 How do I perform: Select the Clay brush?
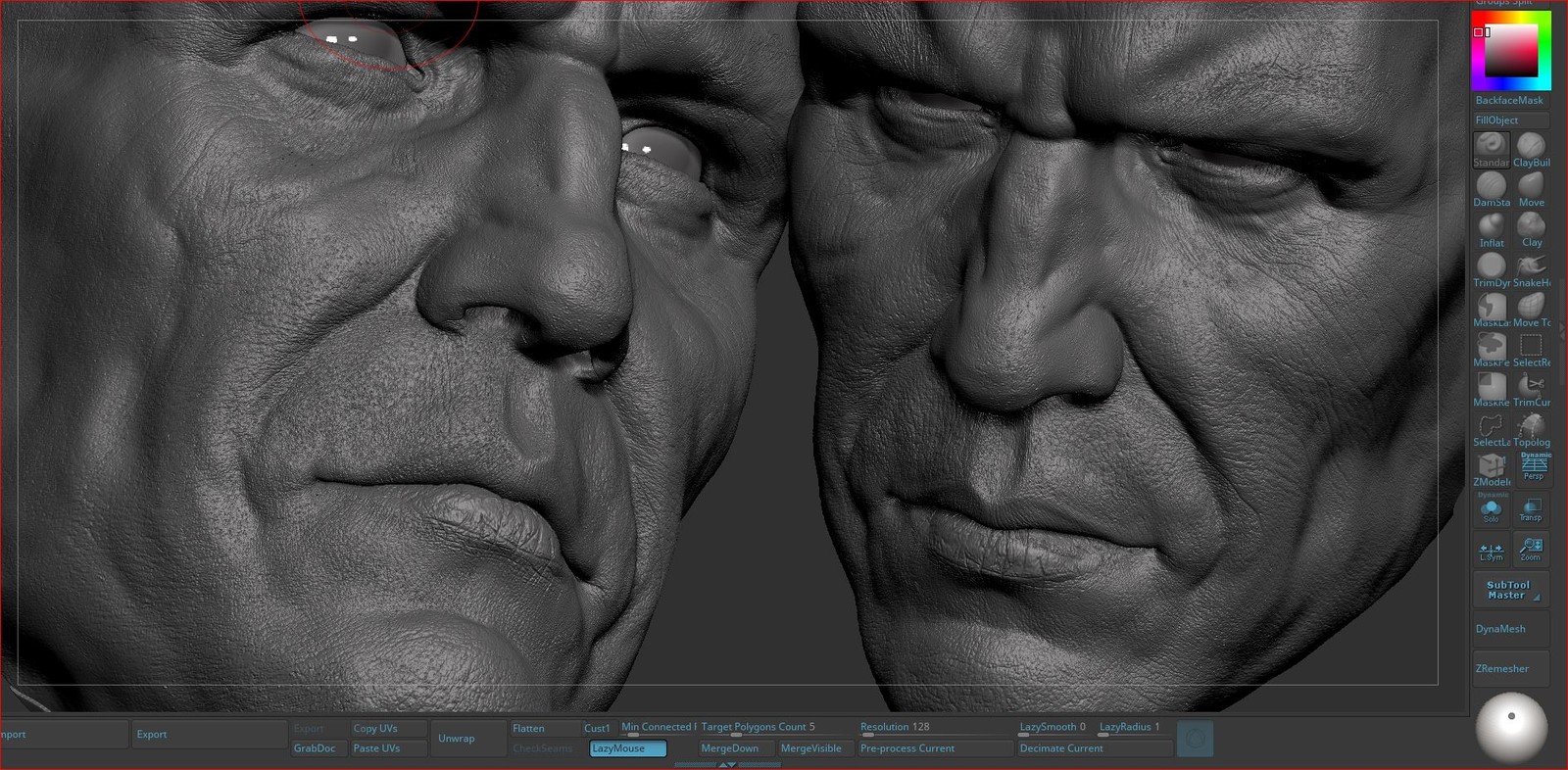click(x=1532, y=230)
